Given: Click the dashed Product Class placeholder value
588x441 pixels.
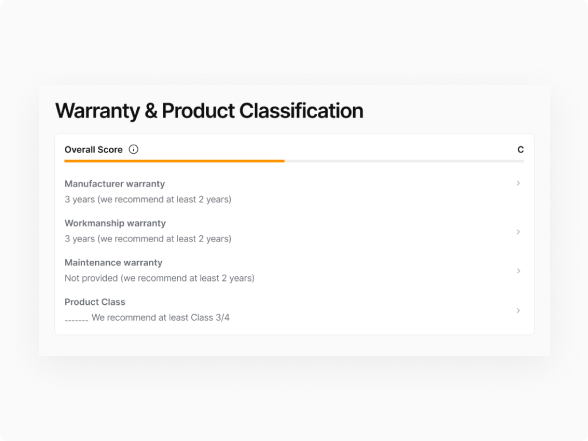Looking at the screenshot, I should click(76, 320).
